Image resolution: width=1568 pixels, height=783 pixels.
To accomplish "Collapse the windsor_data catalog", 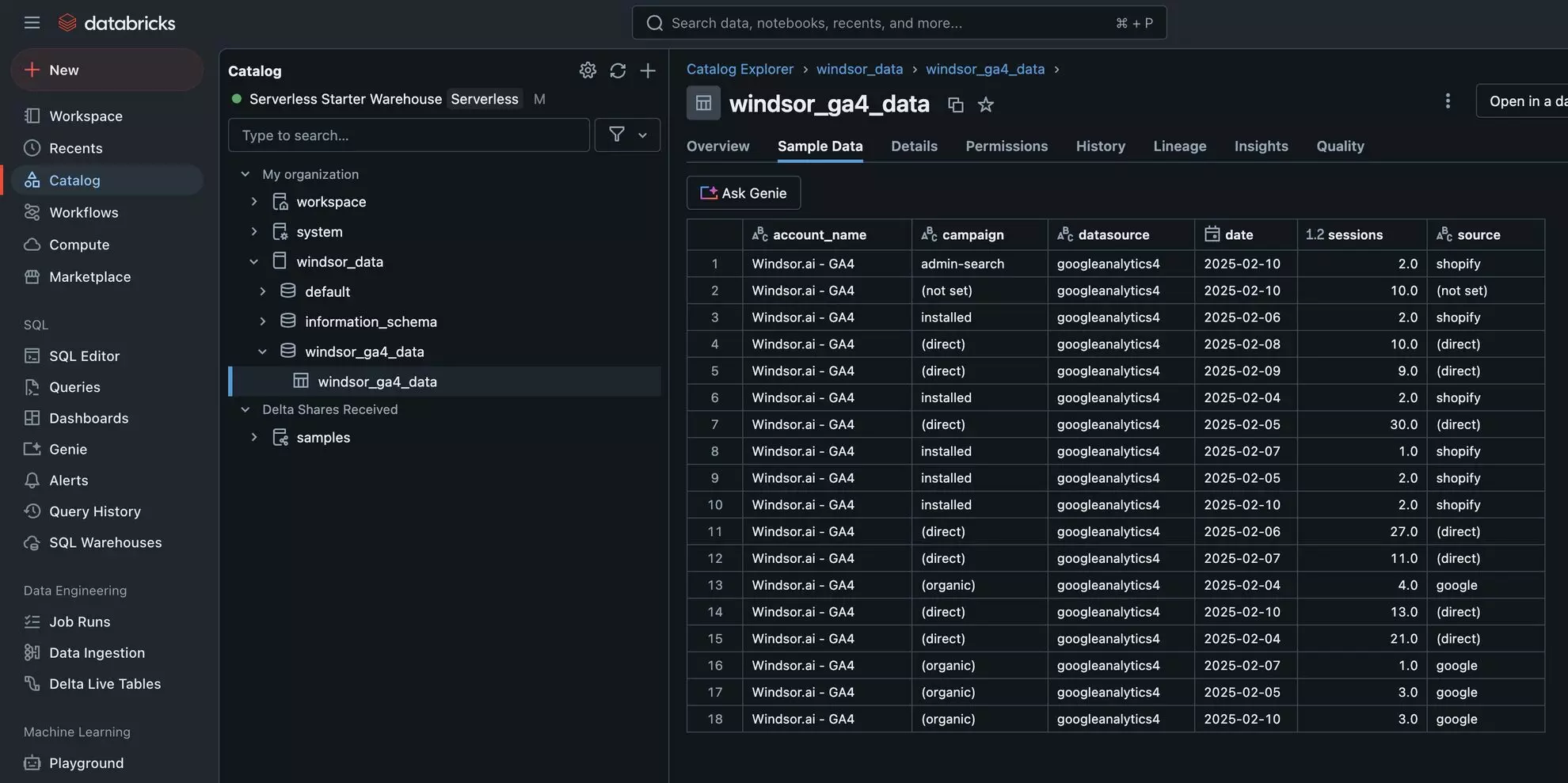I will pos(253,261).
